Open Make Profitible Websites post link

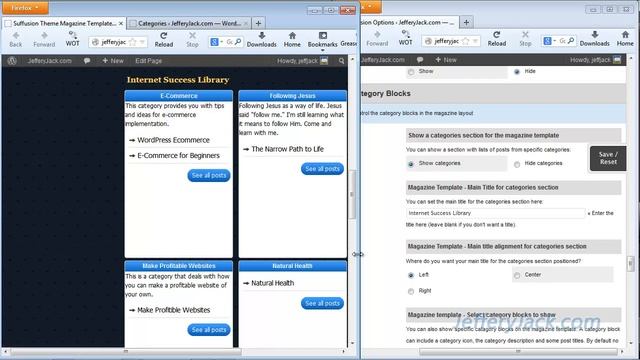coord(173,310)
